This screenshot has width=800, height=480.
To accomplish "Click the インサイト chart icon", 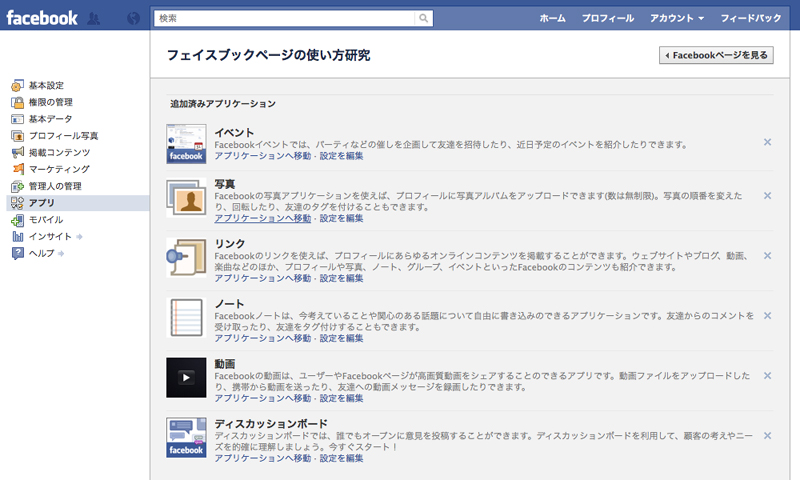I will click(x=17, y=237).
